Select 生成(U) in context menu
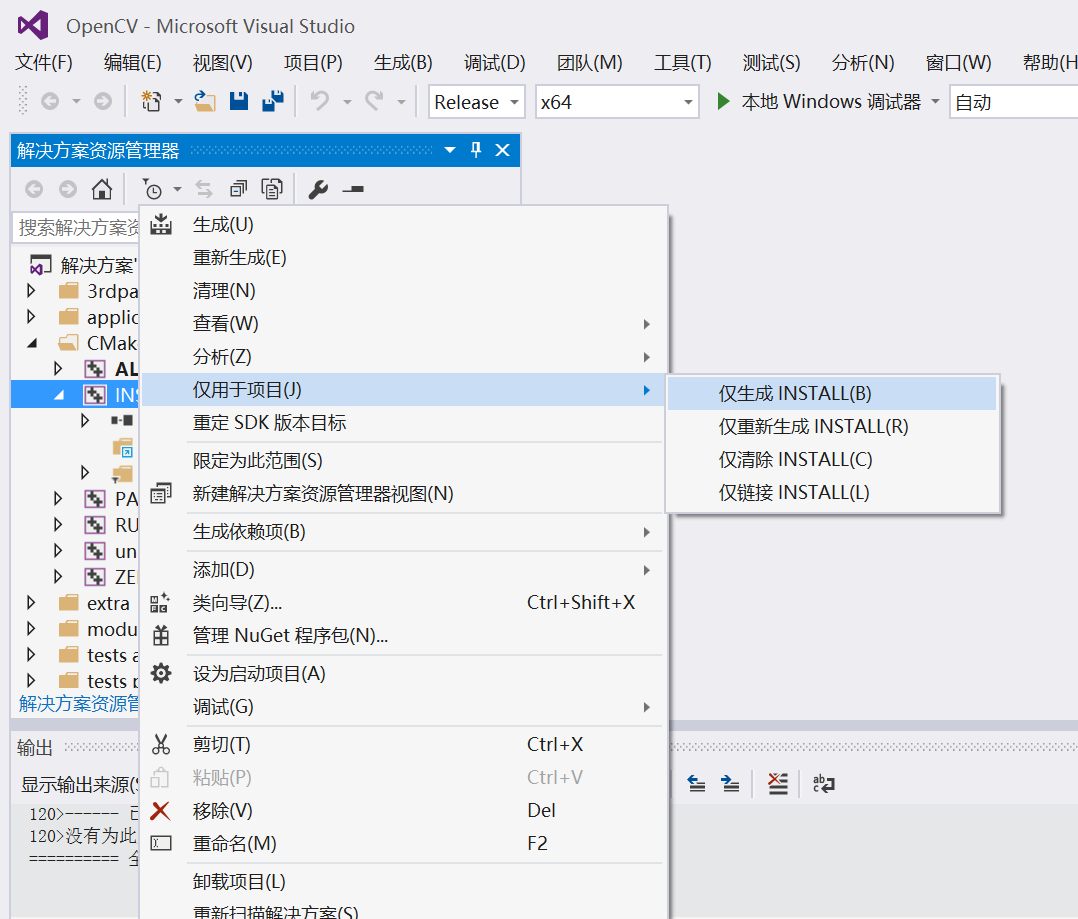The width and height of the screenshot is (1078, 919). (404, 225)
